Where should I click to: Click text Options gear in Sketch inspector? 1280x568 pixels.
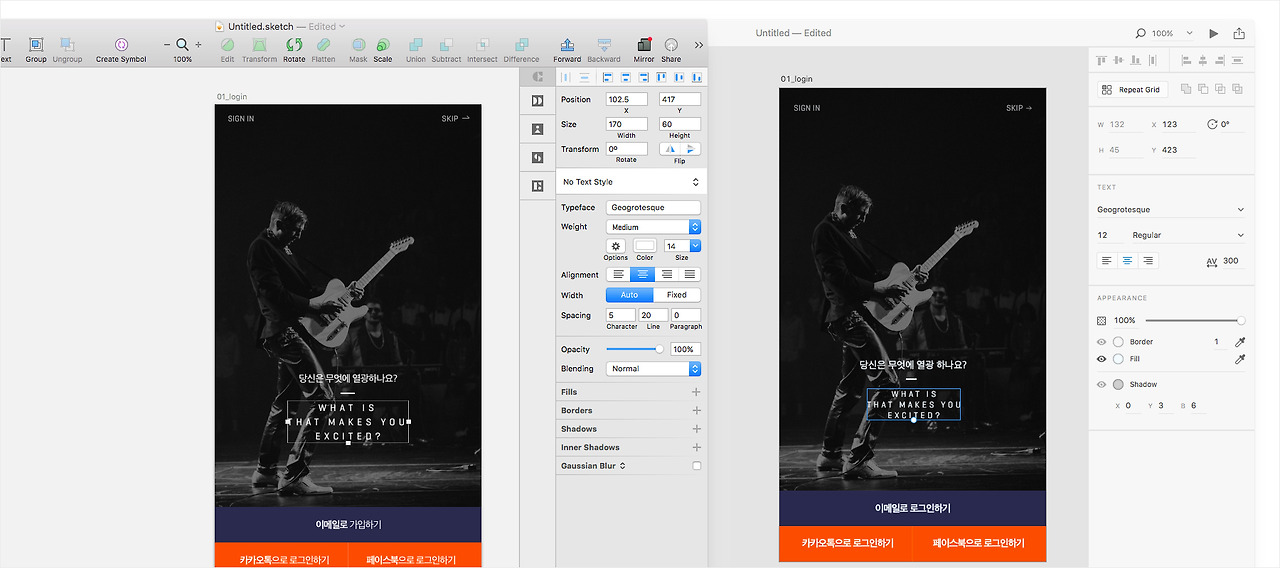click(x=616, y=246)
